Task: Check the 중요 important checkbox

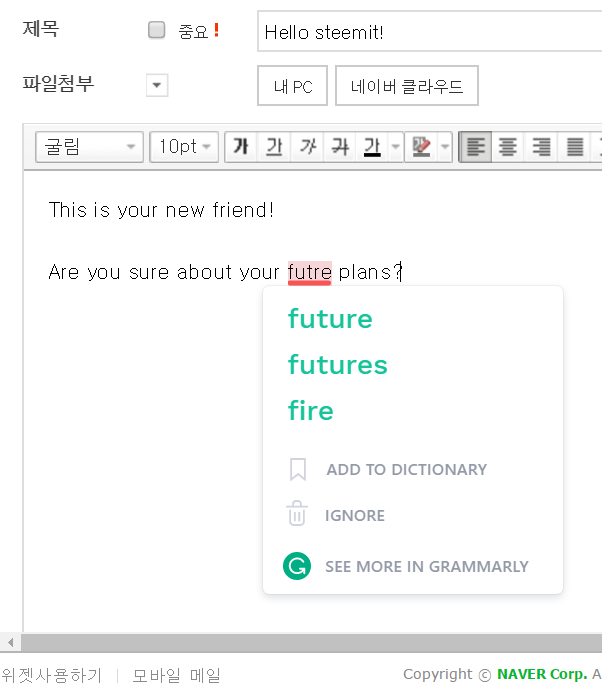Action: click(156, 30)
